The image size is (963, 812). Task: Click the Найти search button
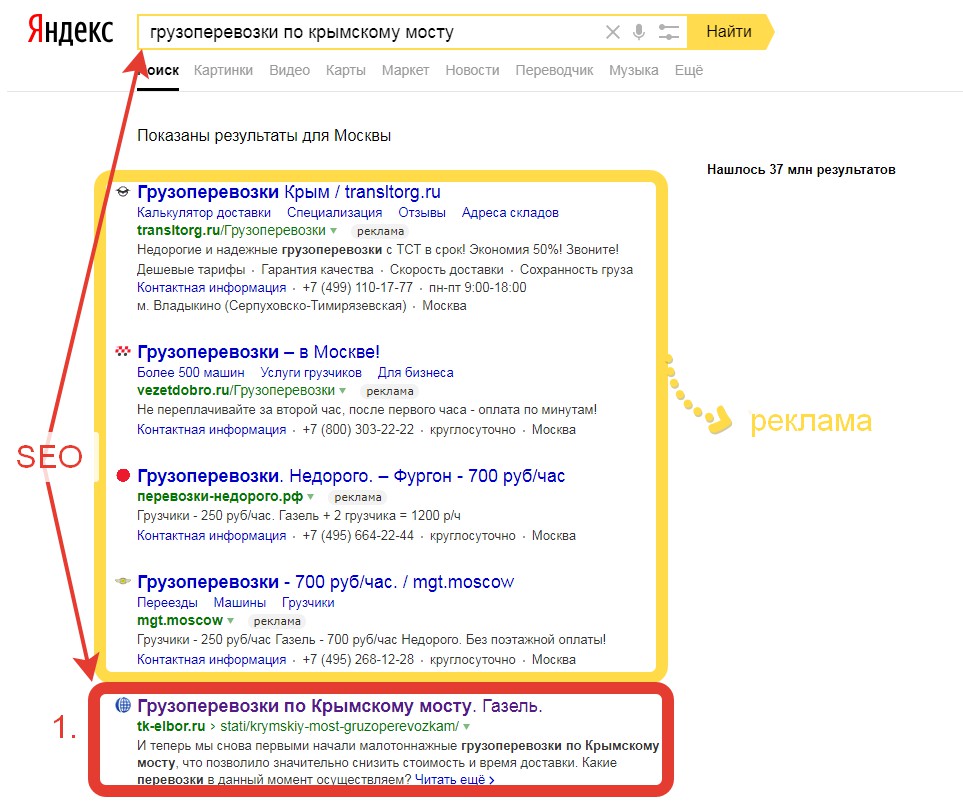[729, 31]
